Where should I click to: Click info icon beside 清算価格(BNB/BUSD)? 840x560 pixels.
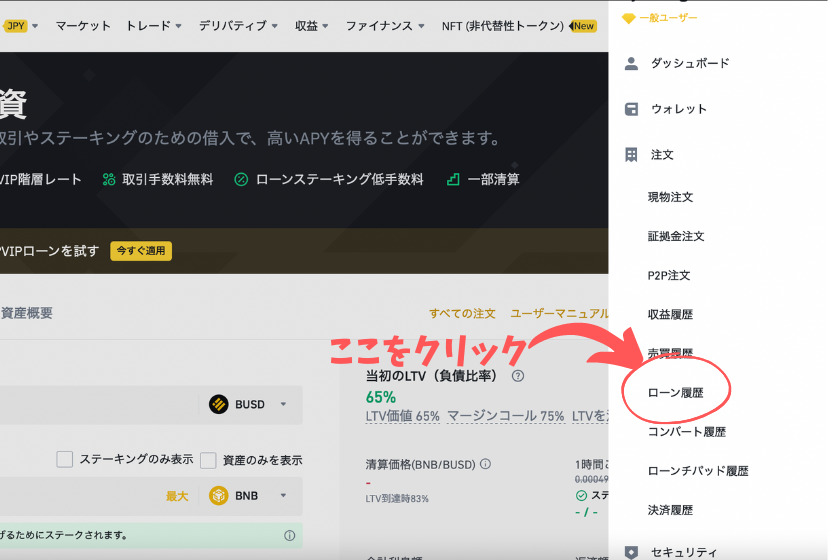click(485, 464)
